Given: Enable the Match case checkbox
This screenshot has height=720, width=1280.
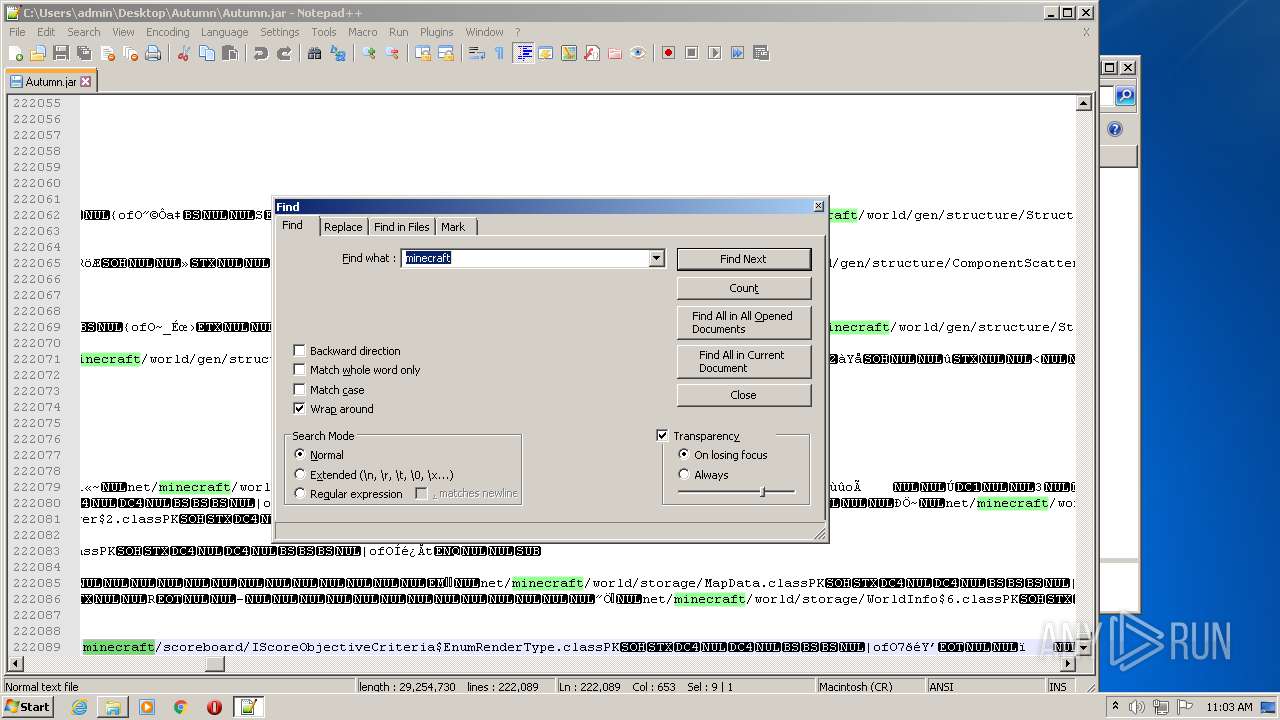Looking at the screenshot, I should pyautogui.click(x=299, y=390).
